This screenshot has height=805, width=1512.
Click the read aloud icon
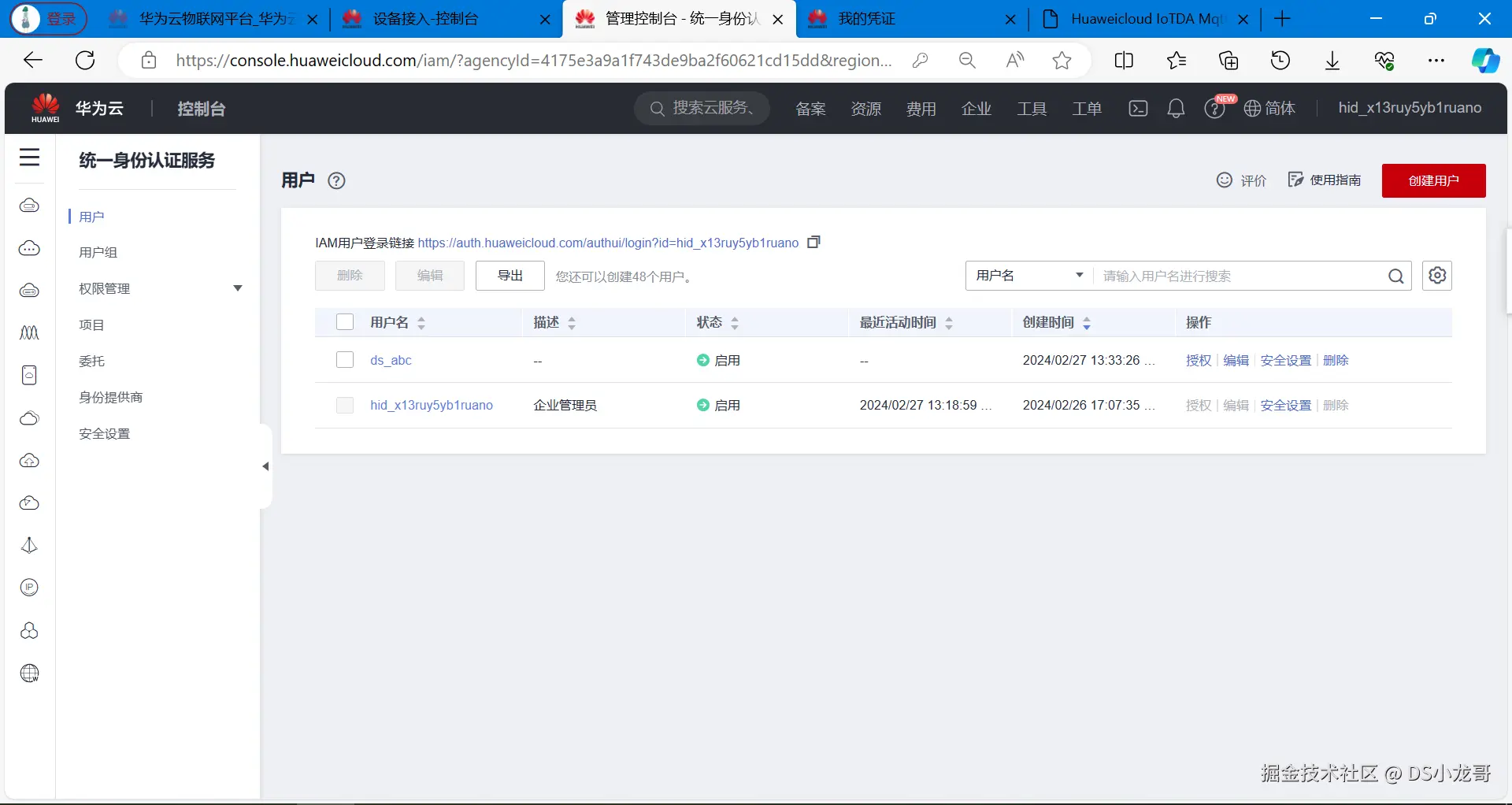[1015, 61]
